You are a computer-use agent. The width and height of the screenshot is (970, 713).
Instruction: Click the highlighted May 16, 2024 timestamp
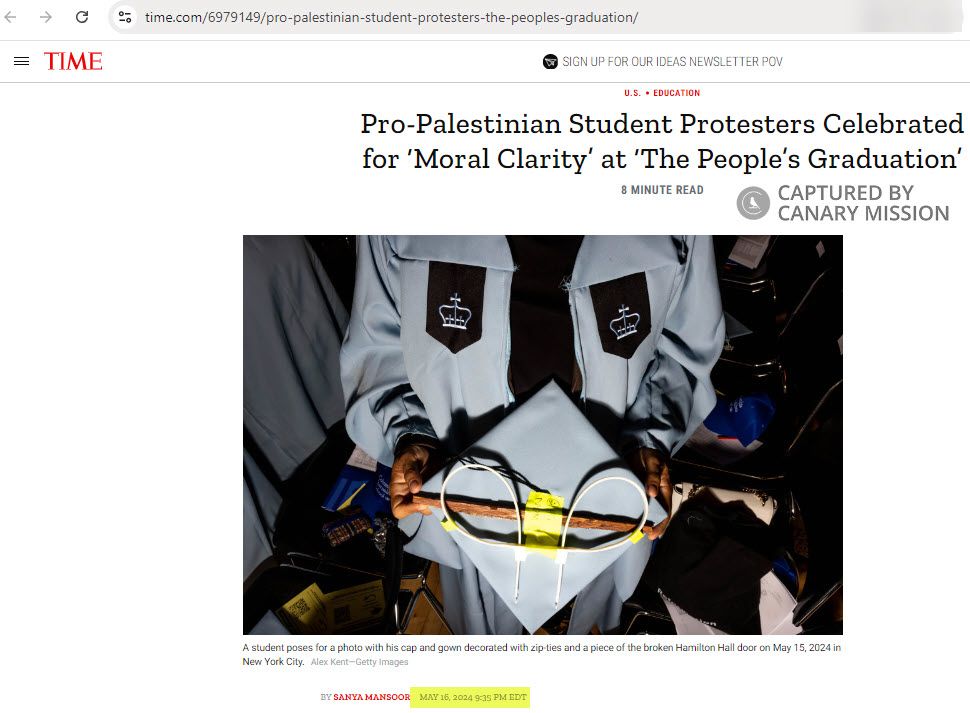[473, 697]
